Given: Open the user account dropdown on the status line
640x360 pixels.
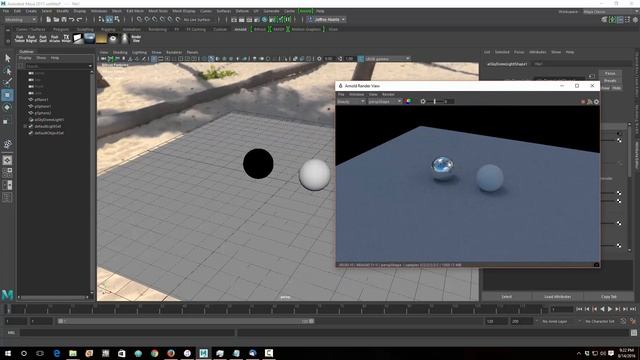Looking at the screenshot, I should (x=327, y=19).
